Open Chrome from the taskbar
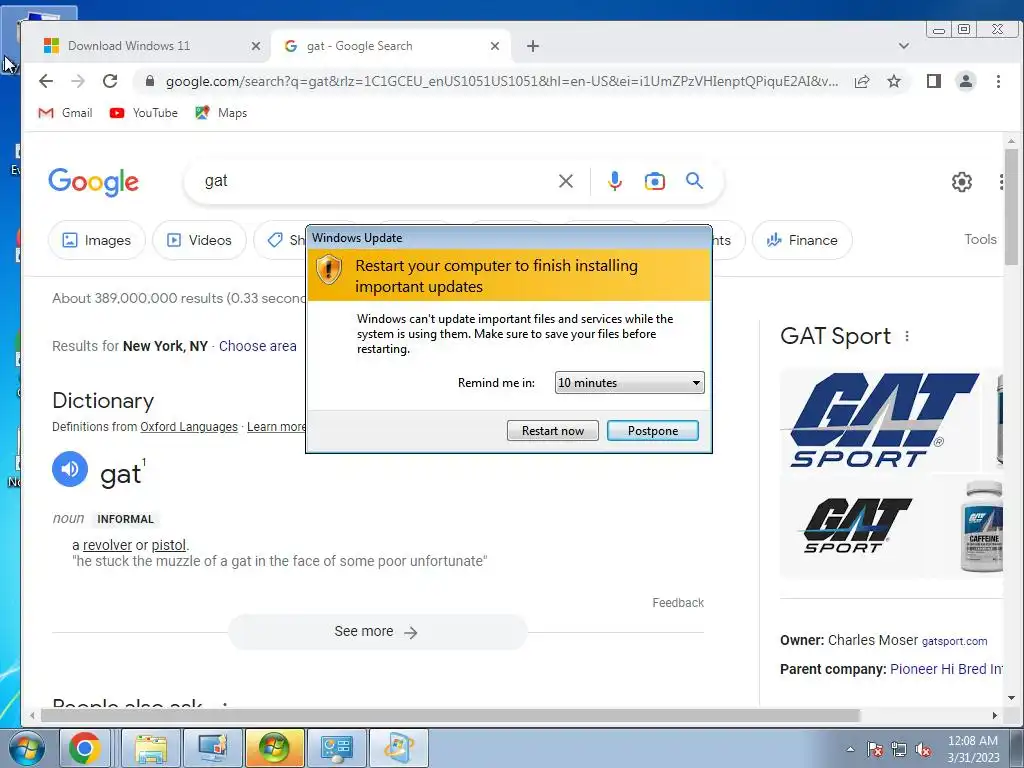The width and height of the screenshot is (1024, 768). click(84, 748)
